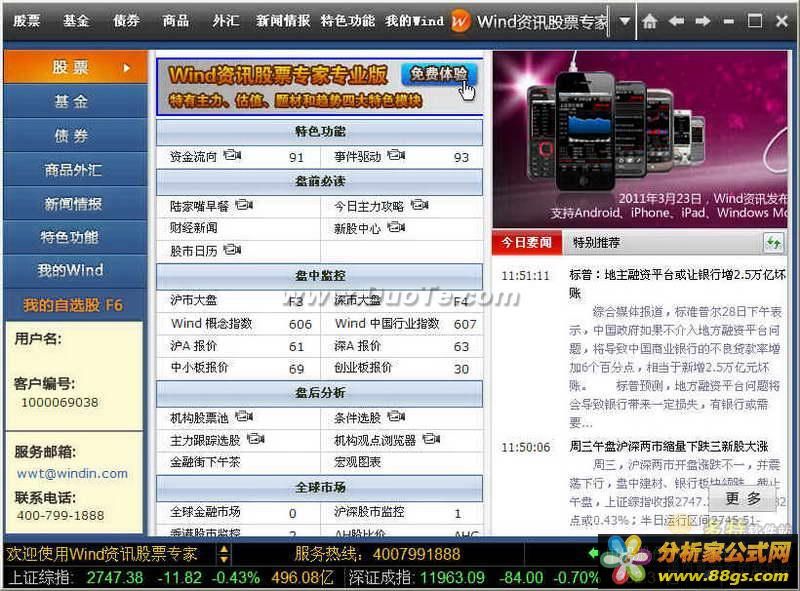Click 深证成指 value 11963.09 in status bar
Screen dimensions: 800x591
tap(452, 578)
